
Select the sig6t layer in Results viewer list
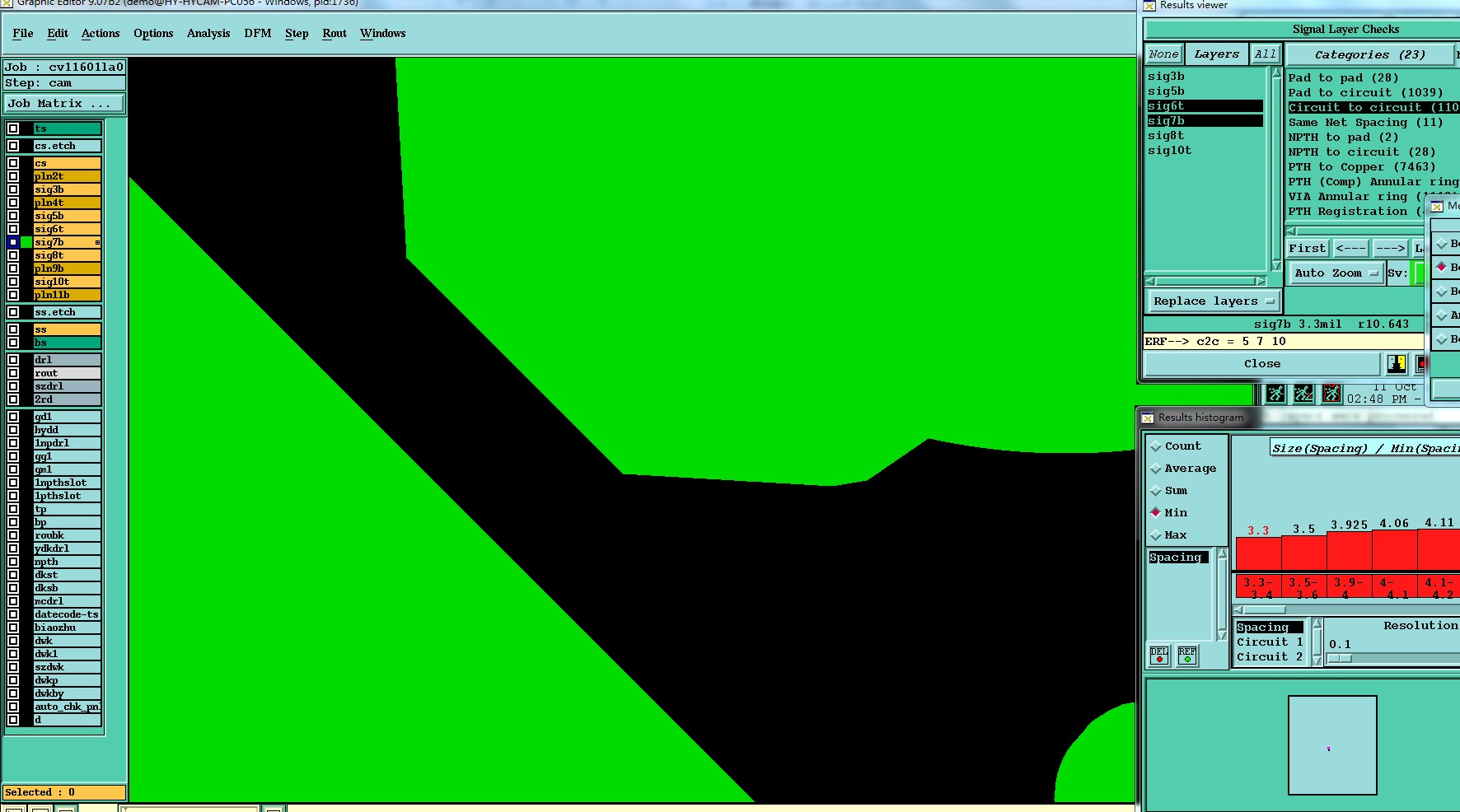[x=1205, y=105]
